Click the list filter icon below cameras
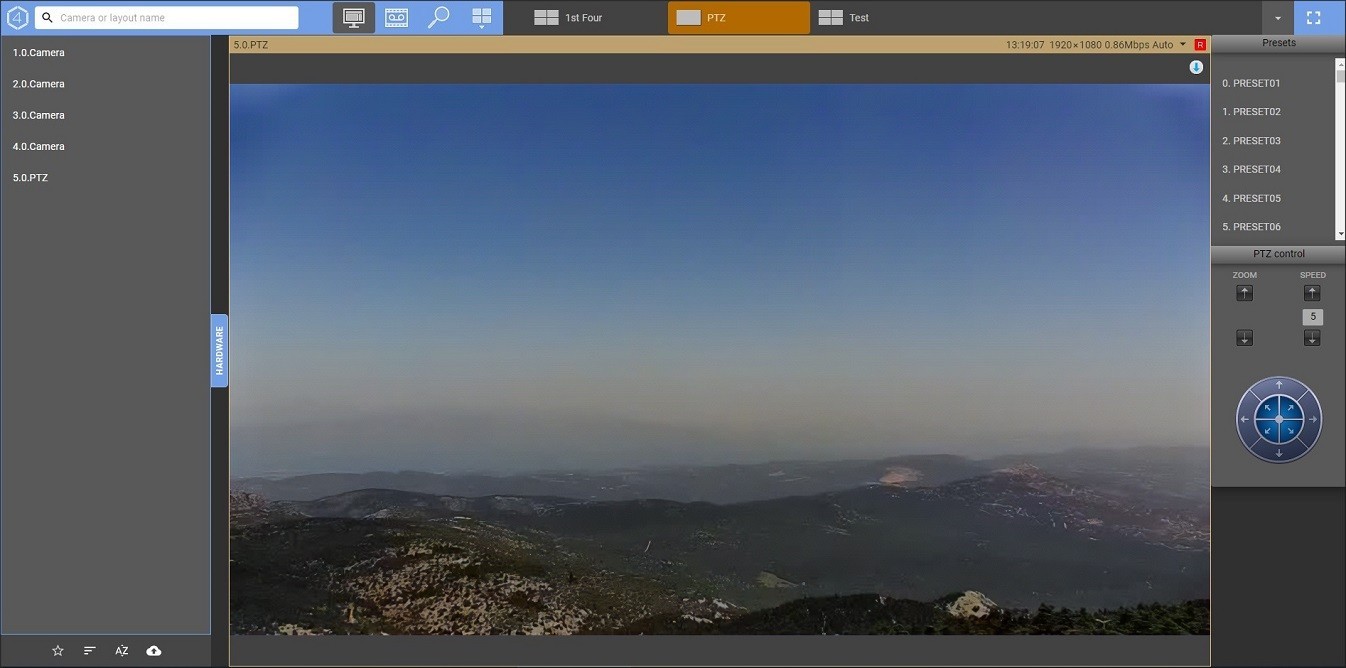1346x668 pixels. [x=90, y=651]
